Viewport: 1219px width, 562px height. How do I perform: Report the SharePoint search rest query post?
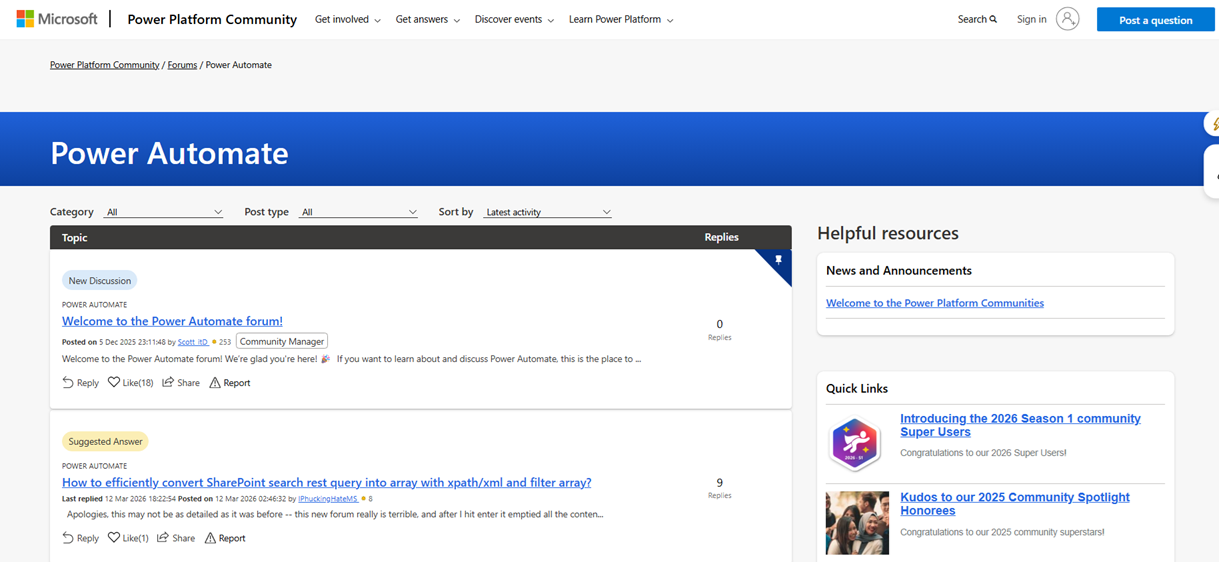tap(225, 538)
